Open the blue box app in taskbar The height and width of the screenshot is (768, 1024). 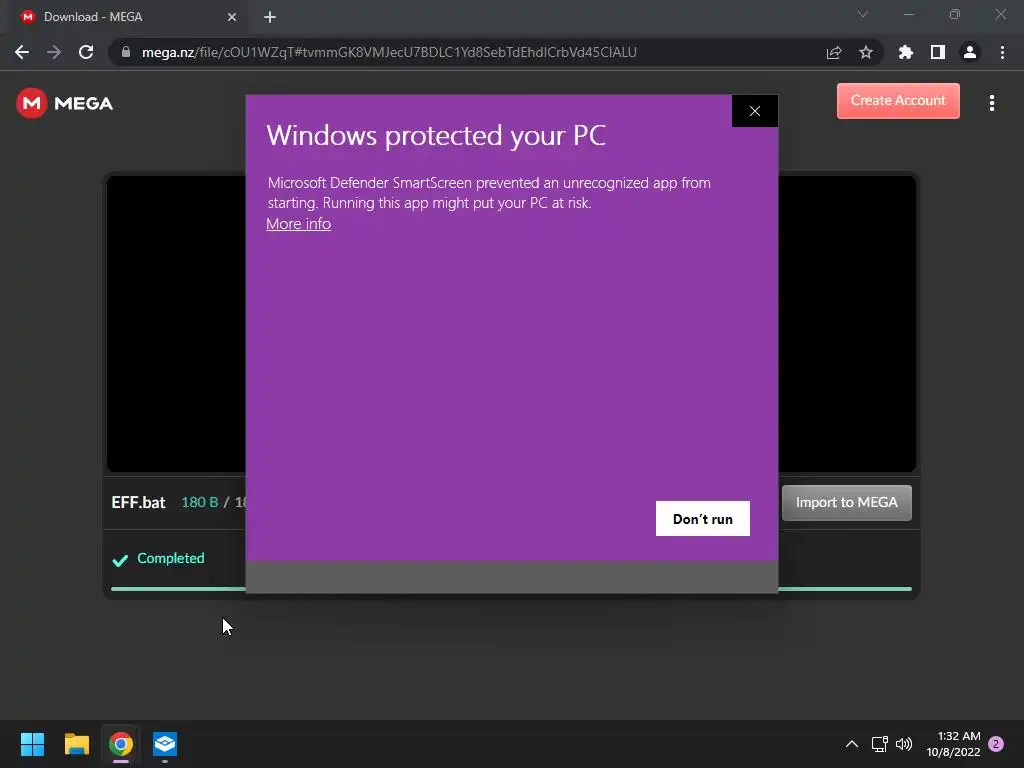tap(165, 744)
